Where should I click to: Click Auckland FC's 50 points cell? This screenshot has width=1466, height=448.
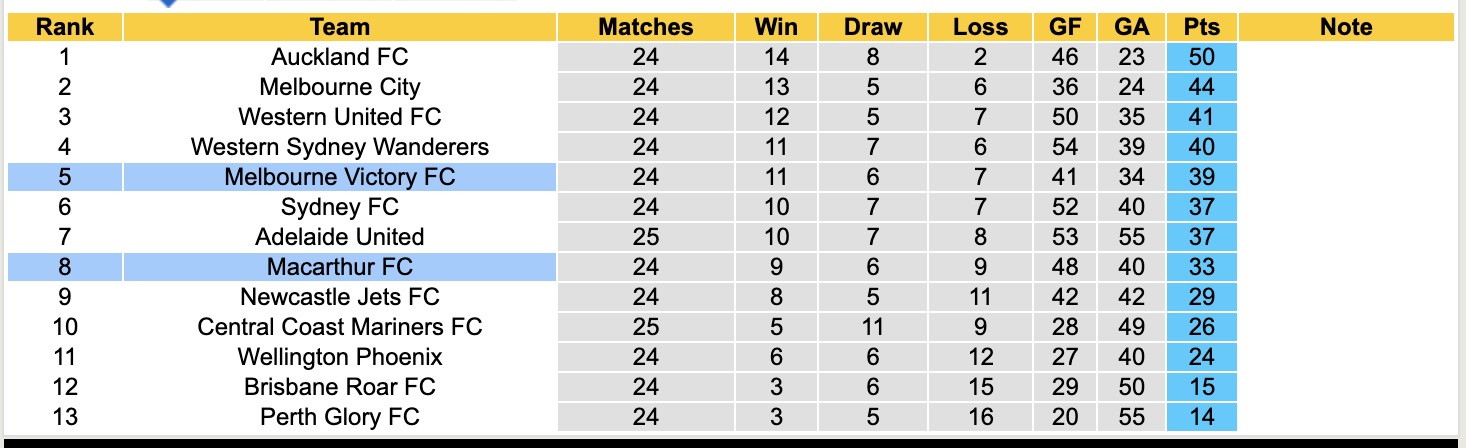point(1202,57)
